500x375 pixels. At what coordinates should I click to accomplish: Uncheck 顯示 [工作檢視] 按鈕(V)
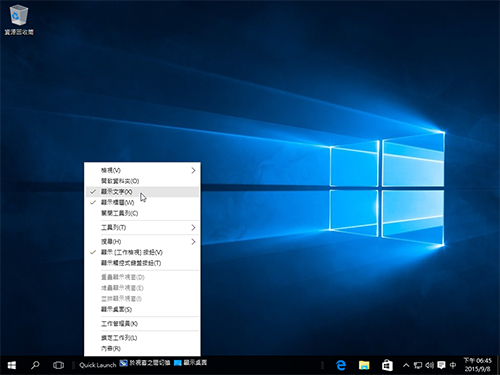(x=142, y=252)
